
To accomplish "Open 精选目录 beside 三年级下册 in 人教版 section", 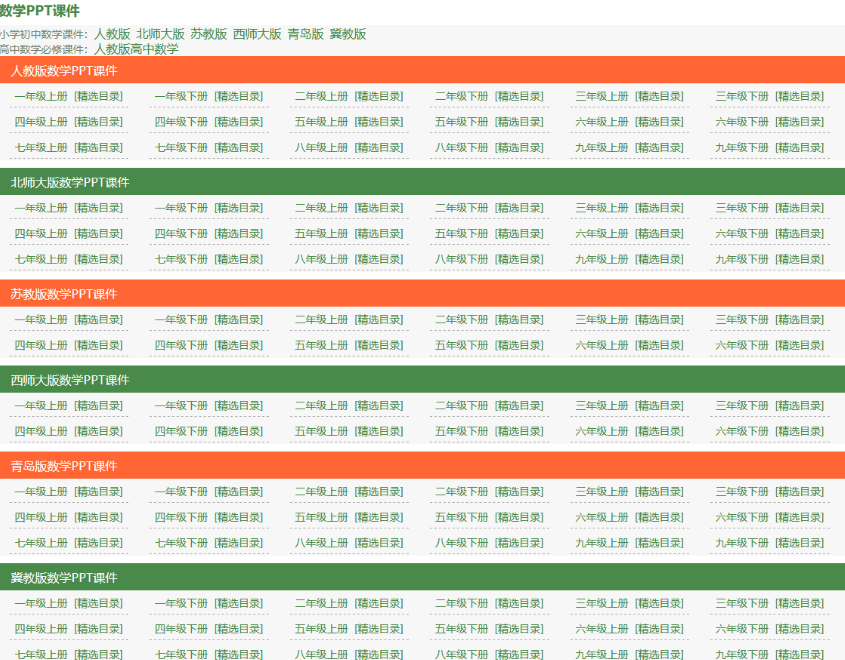I will click(x=800, y=97).
